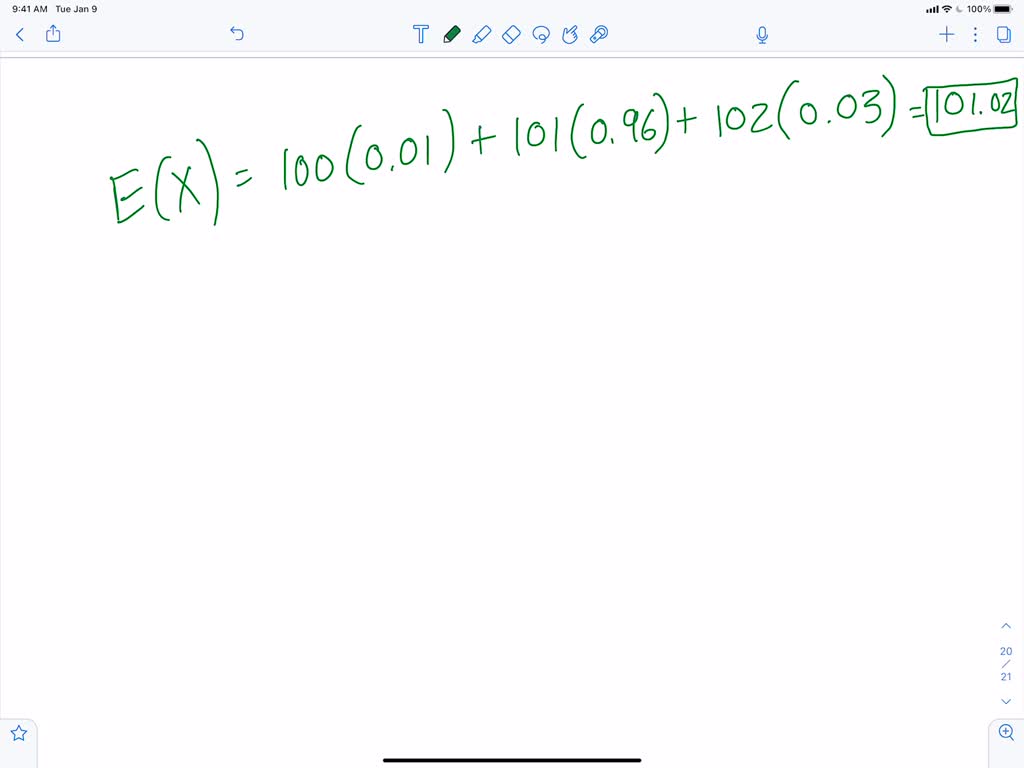The width and height of the screenshot is (1024, 768).
Task: Go to previous page with up chevron
Action: point(1006,626)
